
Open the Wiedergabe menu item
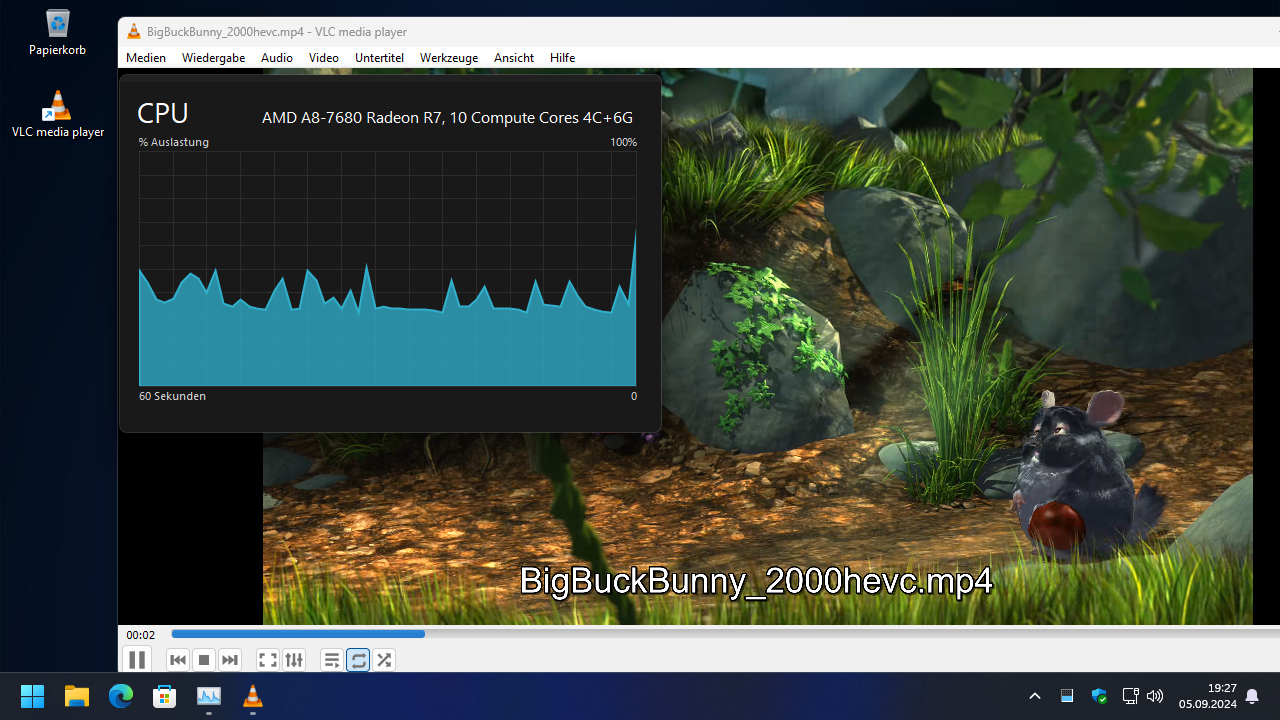[x=212, y=57]
